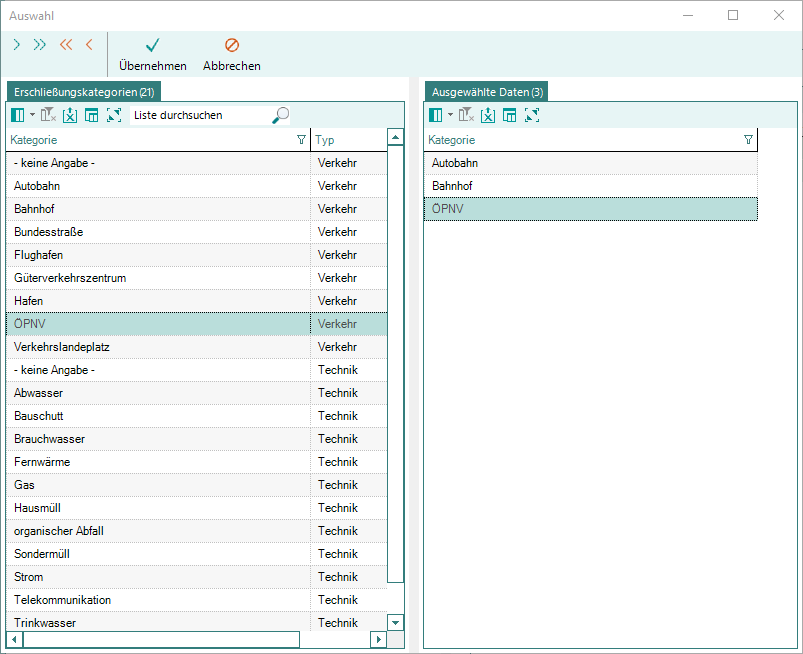Select Flughafen row
This screenshot has width=803, height=654.
coord(197,255)
